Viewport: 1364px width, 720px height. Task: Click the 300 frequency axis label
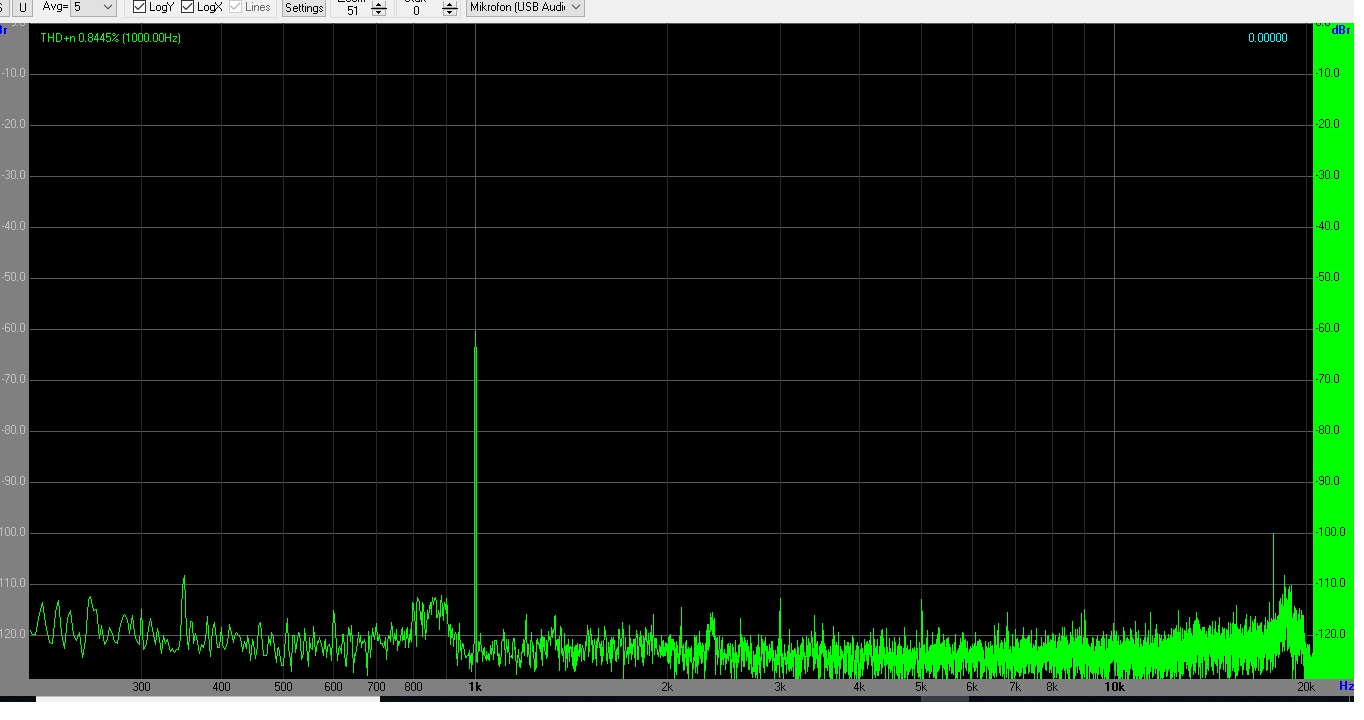[x=141, y=687]
